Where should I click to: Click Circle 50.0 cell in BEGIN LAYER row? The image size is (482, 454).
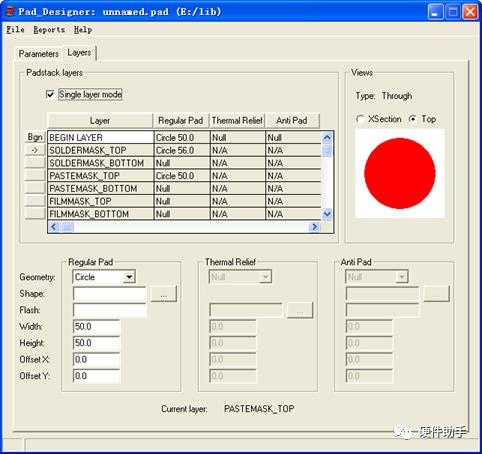click(x=182, y=138)
